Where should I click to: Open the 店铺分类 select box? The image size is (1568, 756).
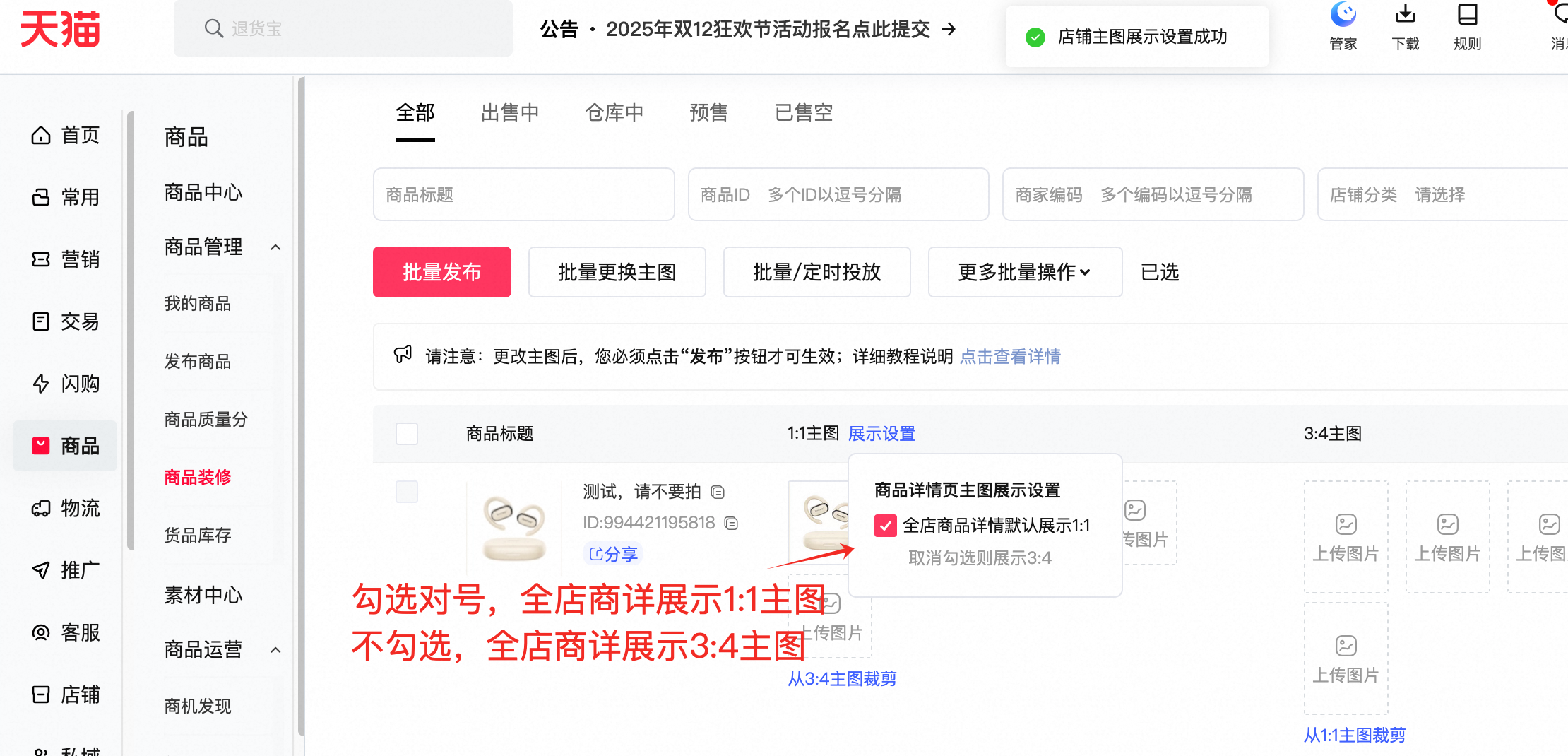click(x=1442, y=194)
